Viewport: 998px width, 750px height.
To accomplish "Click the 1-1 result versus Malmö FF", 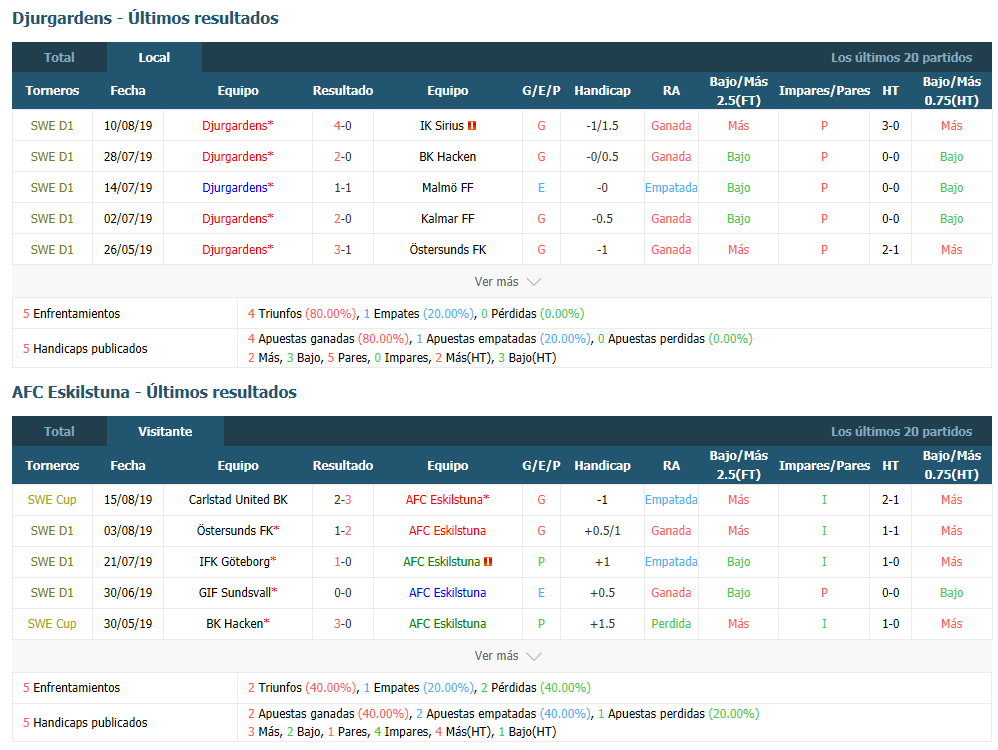I will (342, 188).
